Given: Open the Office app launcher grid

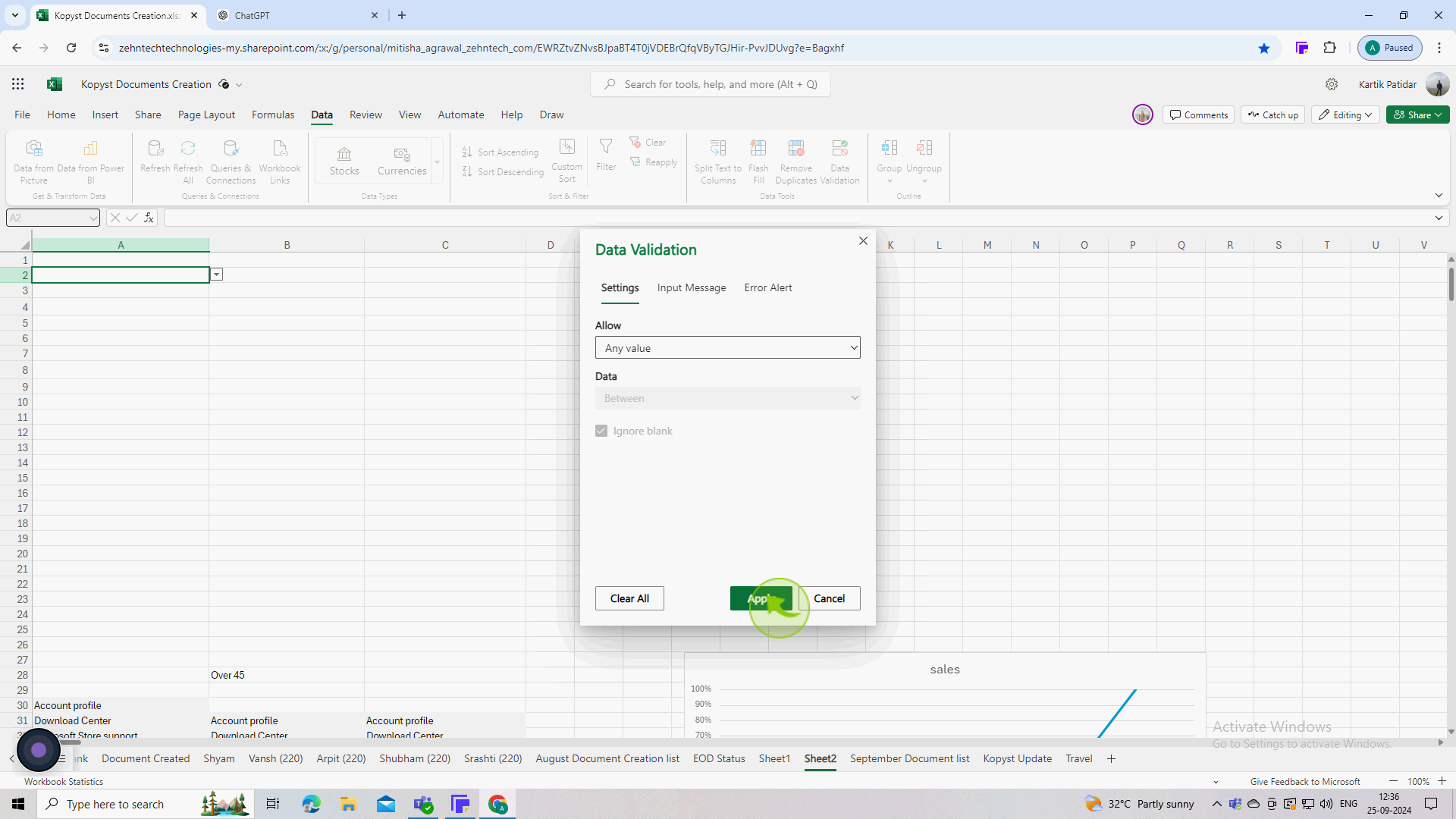Looking at the screenshot, I should click(18, 84).
